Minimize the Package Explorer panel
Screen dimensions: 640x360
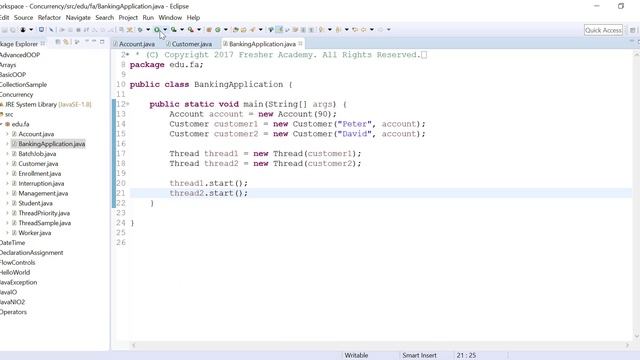pyautogui.click(x=94, y=42)
